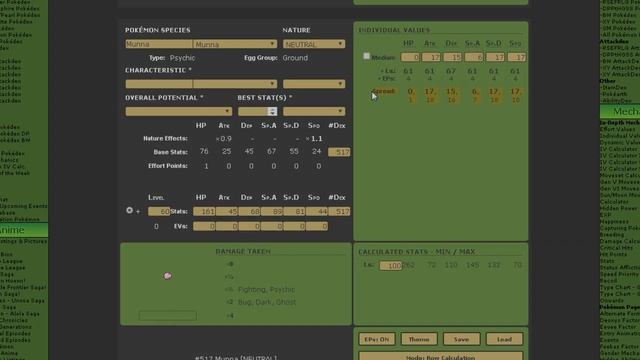Open the Pokémon Species dropdown showing Munna
This screenshot has height=360, width=640.
pos(235,44)
